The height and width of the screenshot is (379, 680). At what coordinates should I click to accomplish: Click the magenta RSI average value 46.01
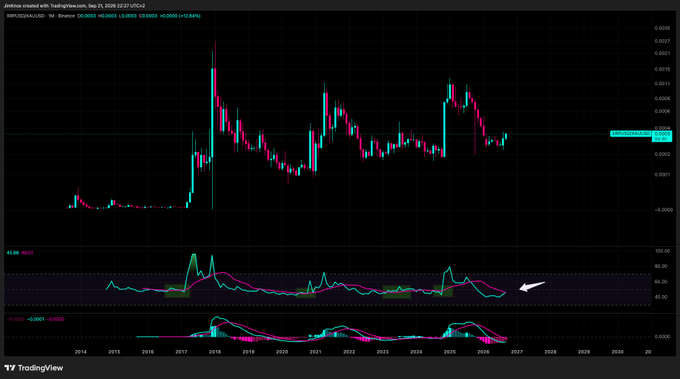pyautogui.click(x=27, y=253)
